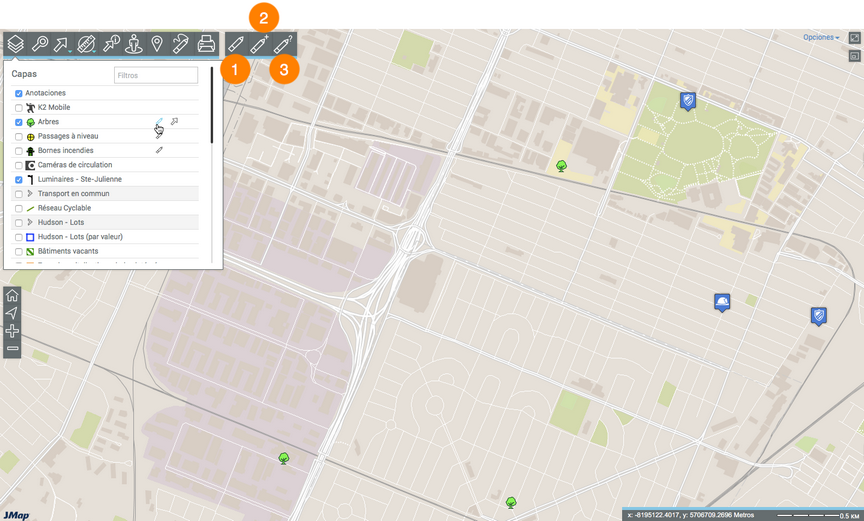Uncheck the Arbres layer checkbox
The image size is (864, 521).
pyautogui.click(x=19, y=122)
